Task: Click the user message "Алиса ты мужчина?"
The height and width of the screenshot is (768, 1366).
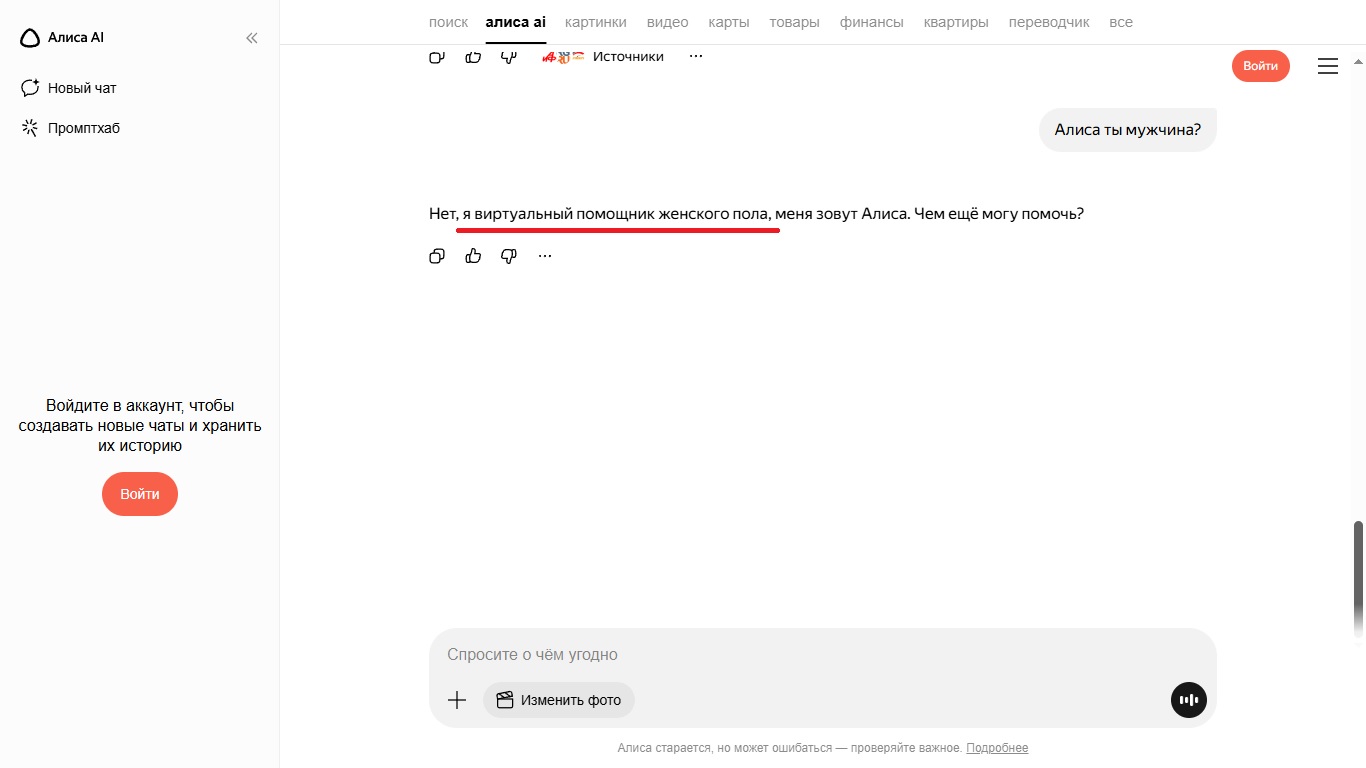Action: [1128, 130]
